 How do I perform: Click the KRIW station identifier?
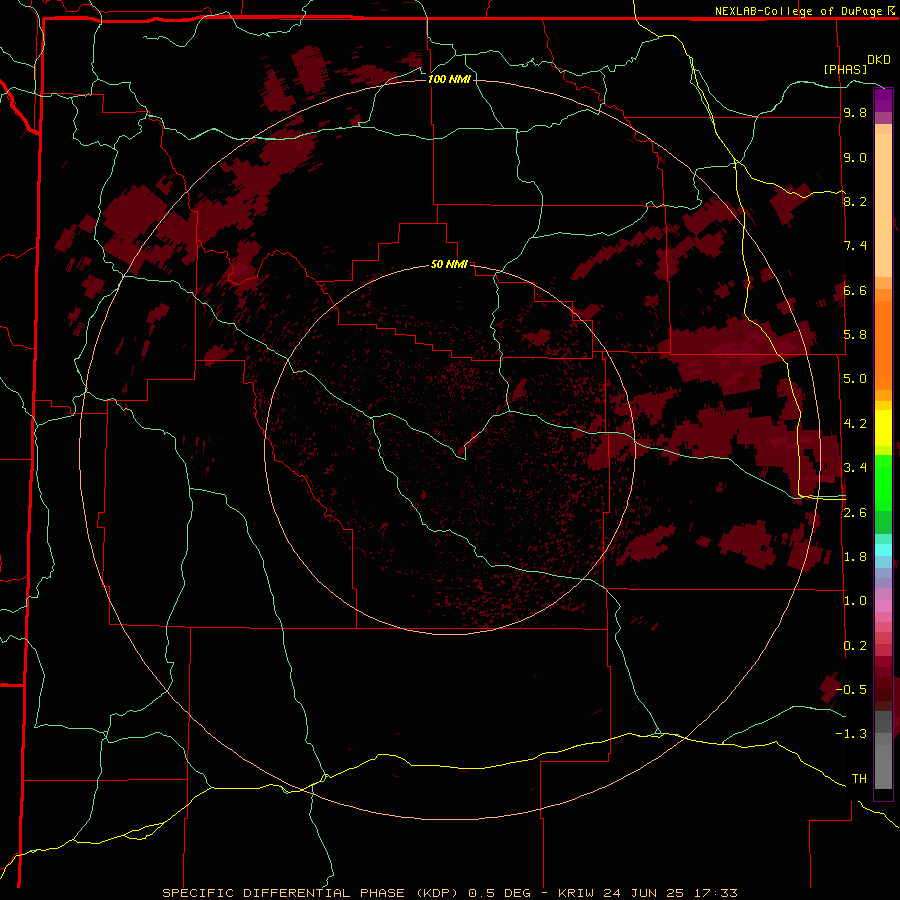click(578, 893)
